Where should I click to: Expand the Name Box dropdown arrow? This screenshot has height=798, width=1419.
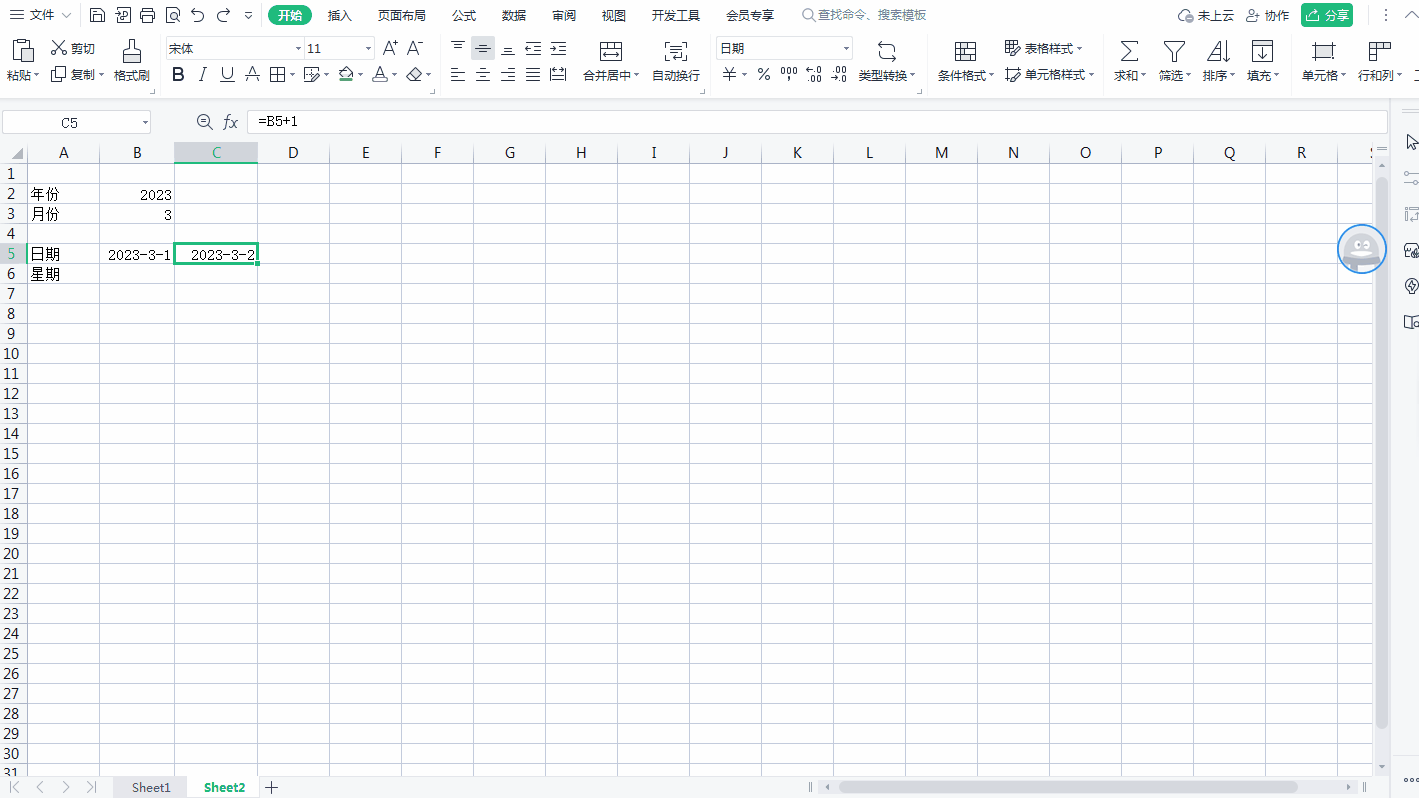point(145,123)
